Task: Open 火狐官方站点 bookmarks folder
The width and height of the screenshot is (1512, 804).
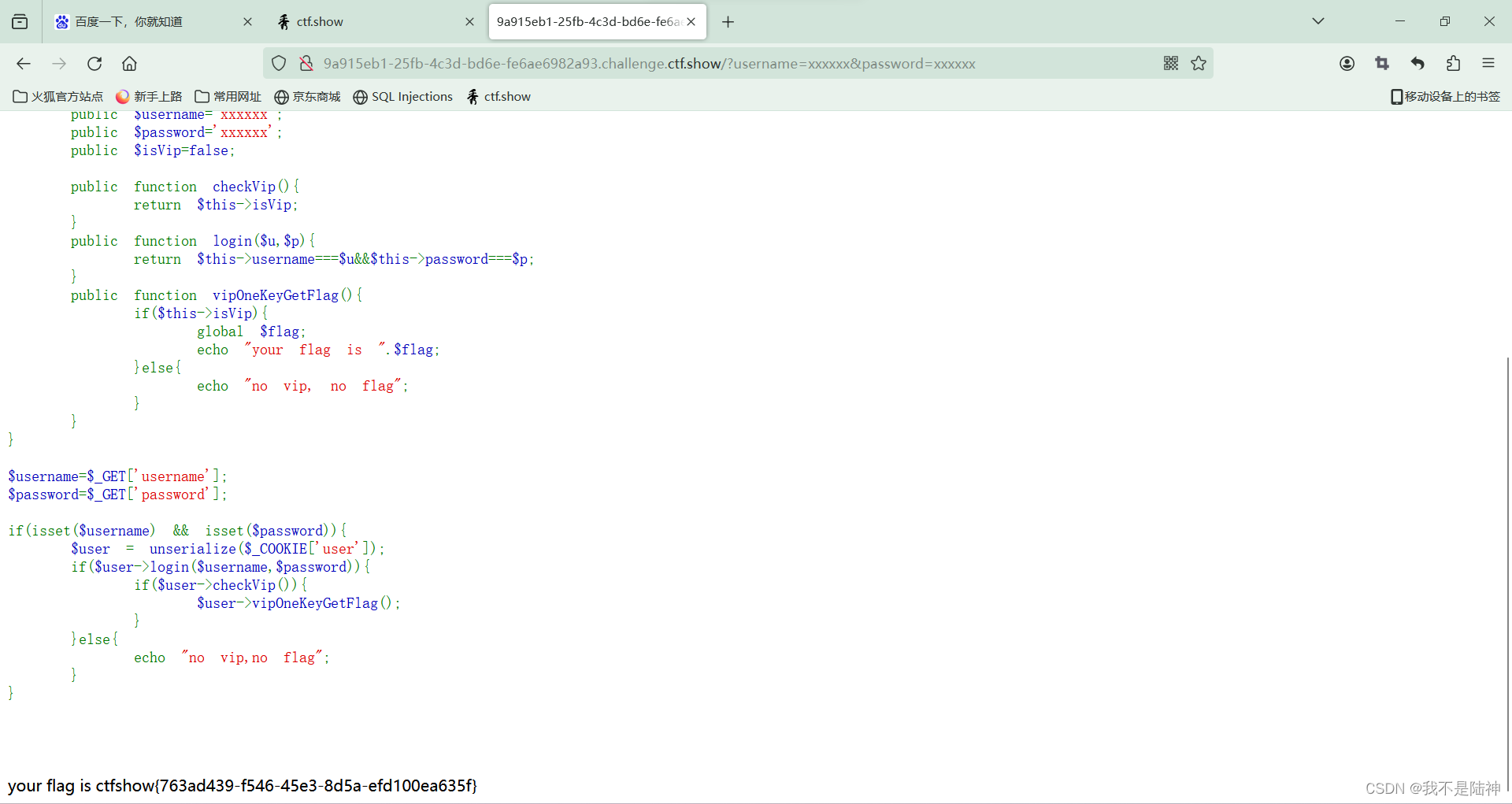Action: tap(57, 96)
